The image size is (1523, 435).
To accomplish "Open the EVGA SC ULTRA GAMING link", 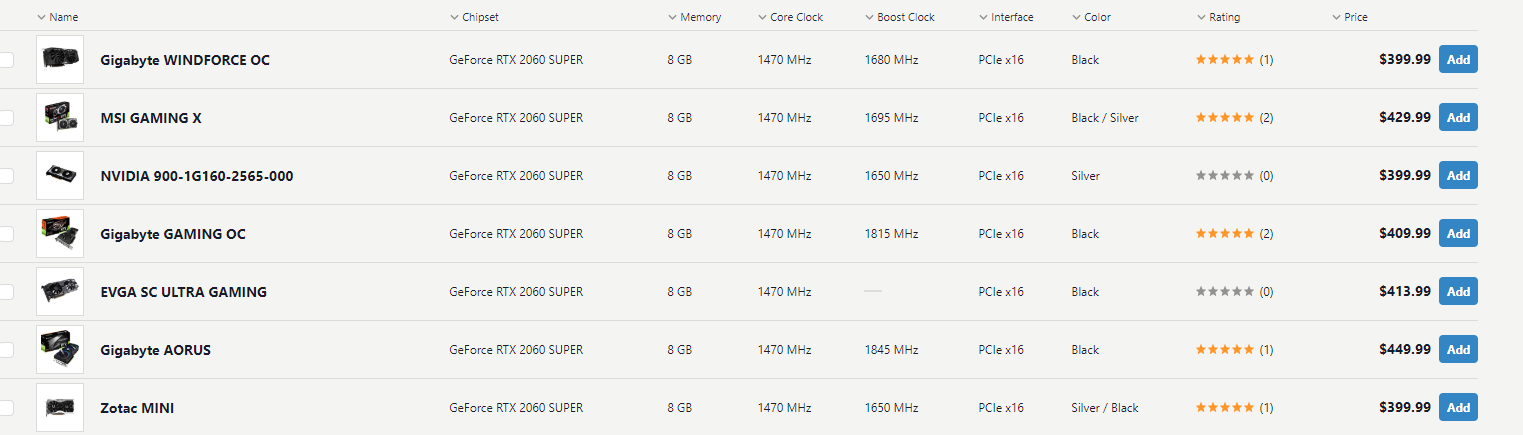I will pyautogui.click(x=184, y=292).
